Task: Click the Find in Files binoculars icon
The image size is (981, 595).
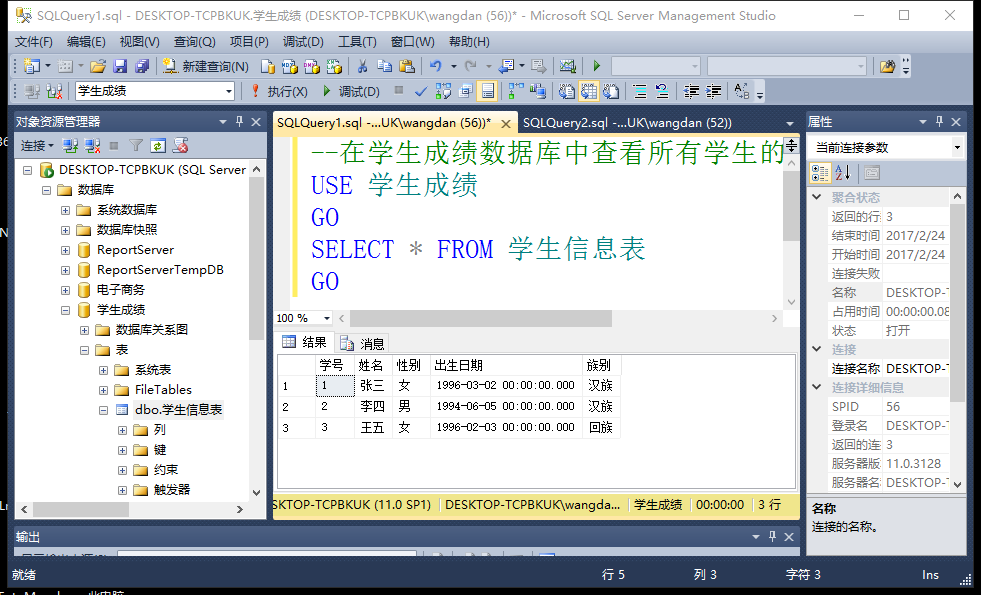Action: point(887,66)
